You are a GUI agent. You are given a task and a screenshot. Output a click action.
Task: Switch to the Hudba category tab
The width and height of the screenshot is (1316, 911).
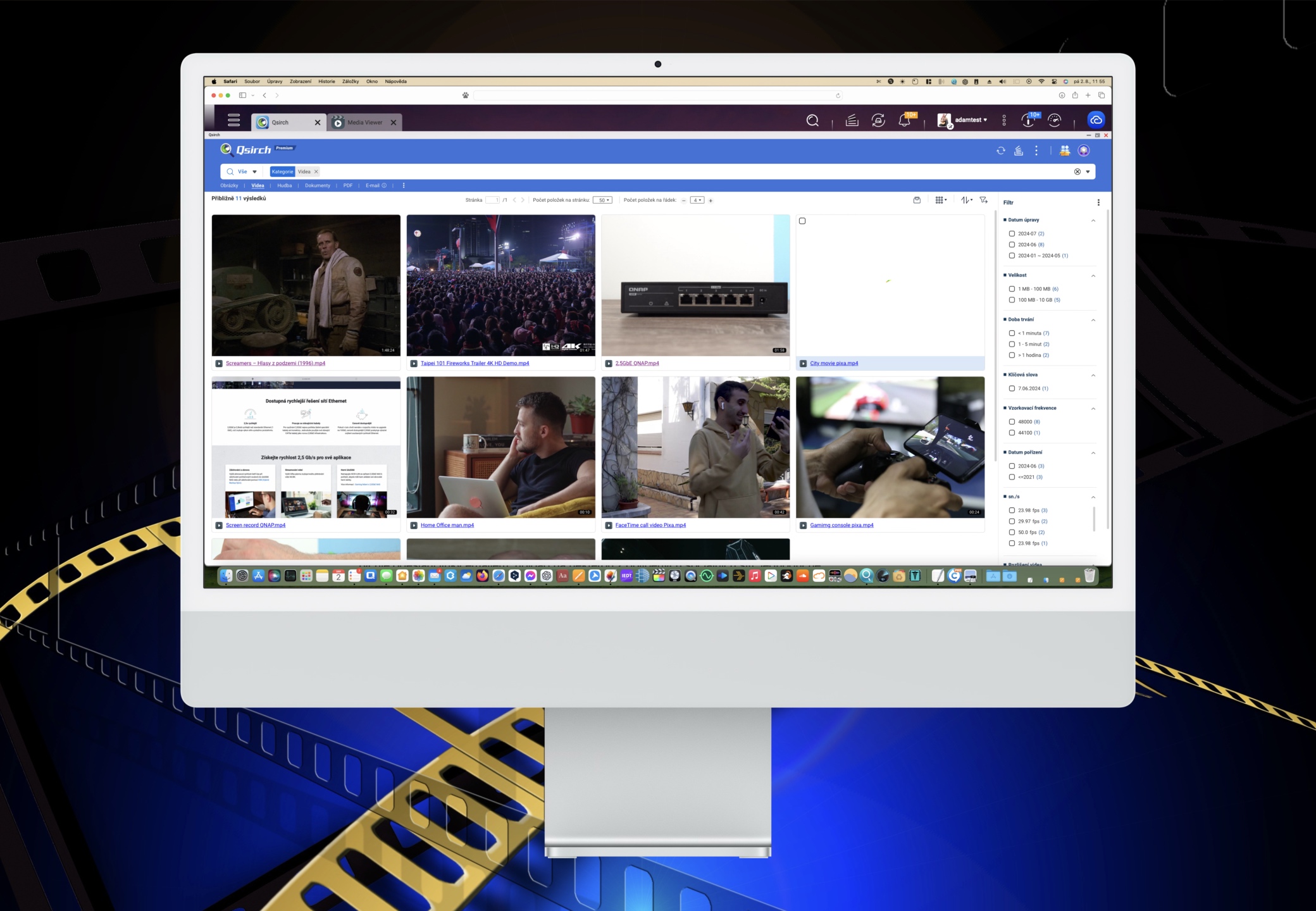[x=284, y=185]
